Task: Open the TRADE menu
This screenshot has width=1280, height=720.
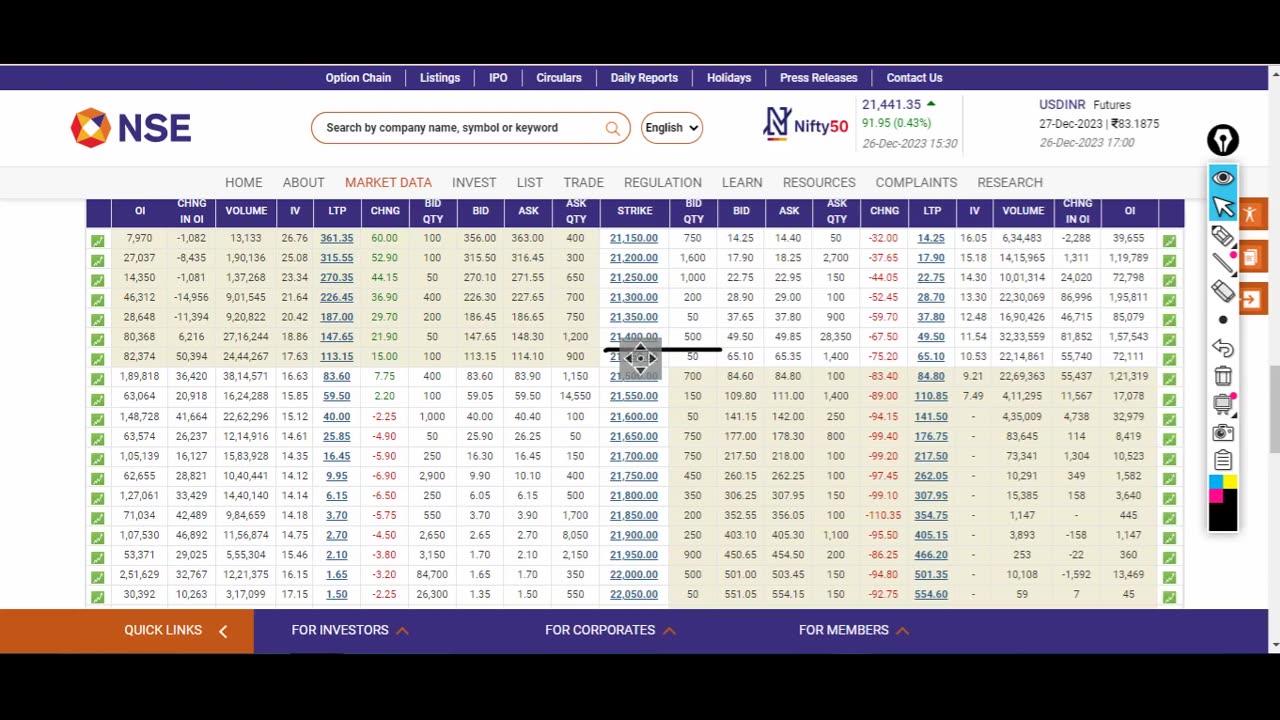Action: (583, 182)
